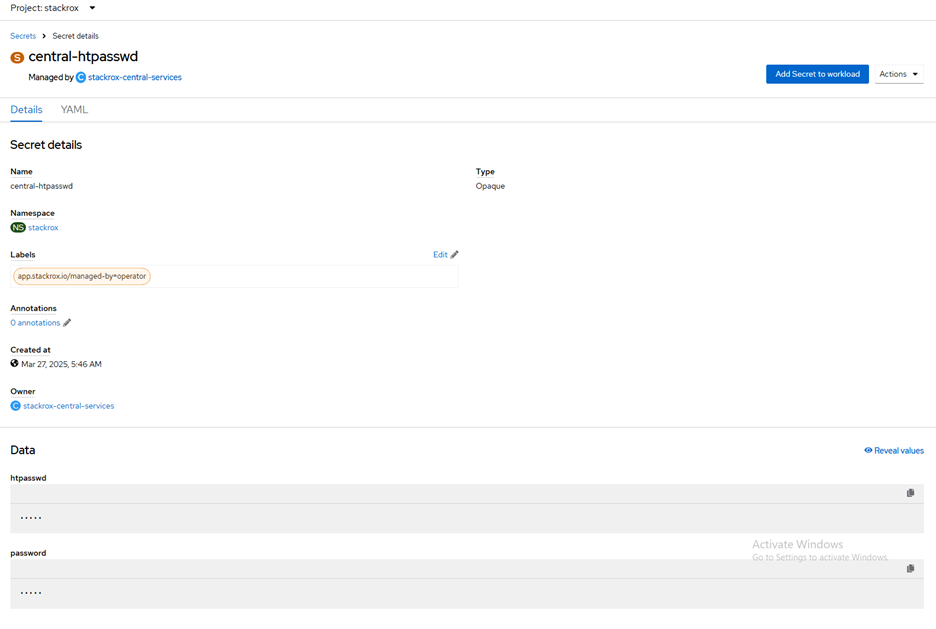
Task: Click the blue C icon beside Owner link
Action: pyautogui.click(x=16, y=406)
